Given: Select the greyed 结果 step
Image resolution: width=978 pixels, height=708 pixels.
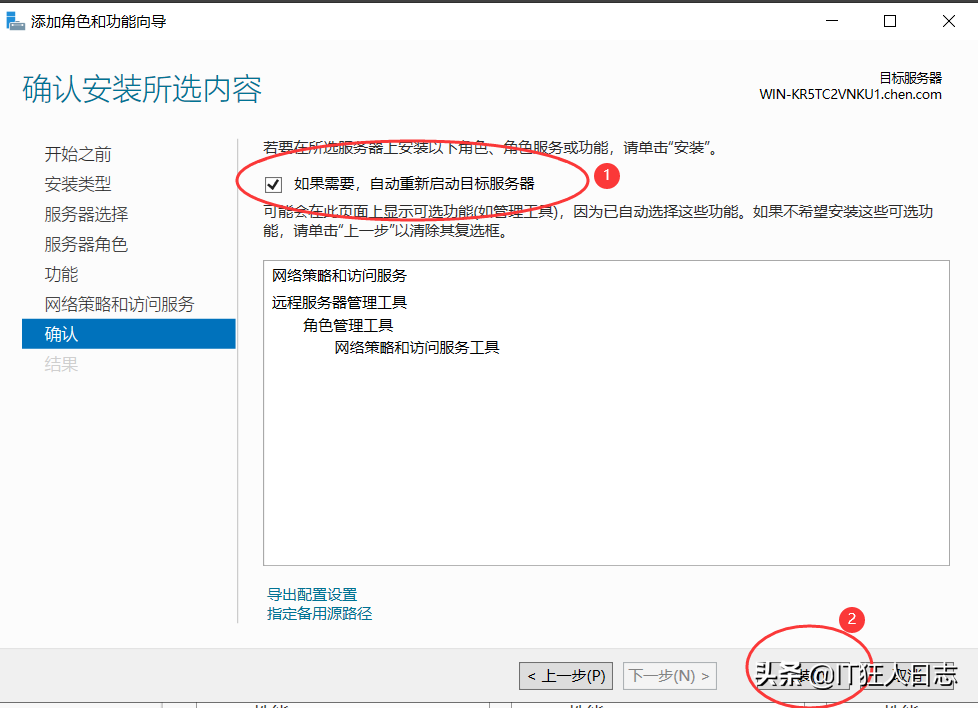Looking at the screenshot, I should coord(61,364).
